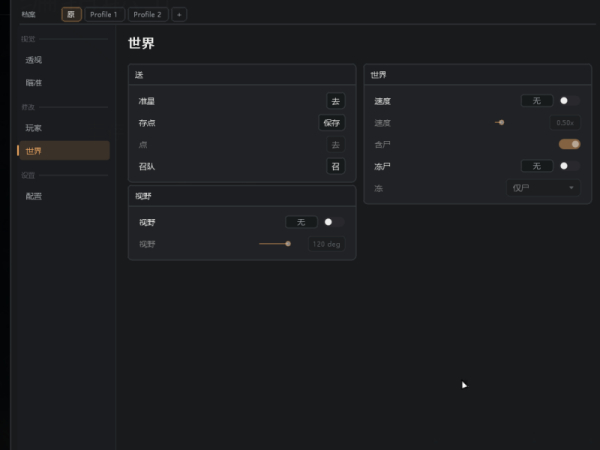
Task: Open the 配置 sidebar page
Action: 64,196
